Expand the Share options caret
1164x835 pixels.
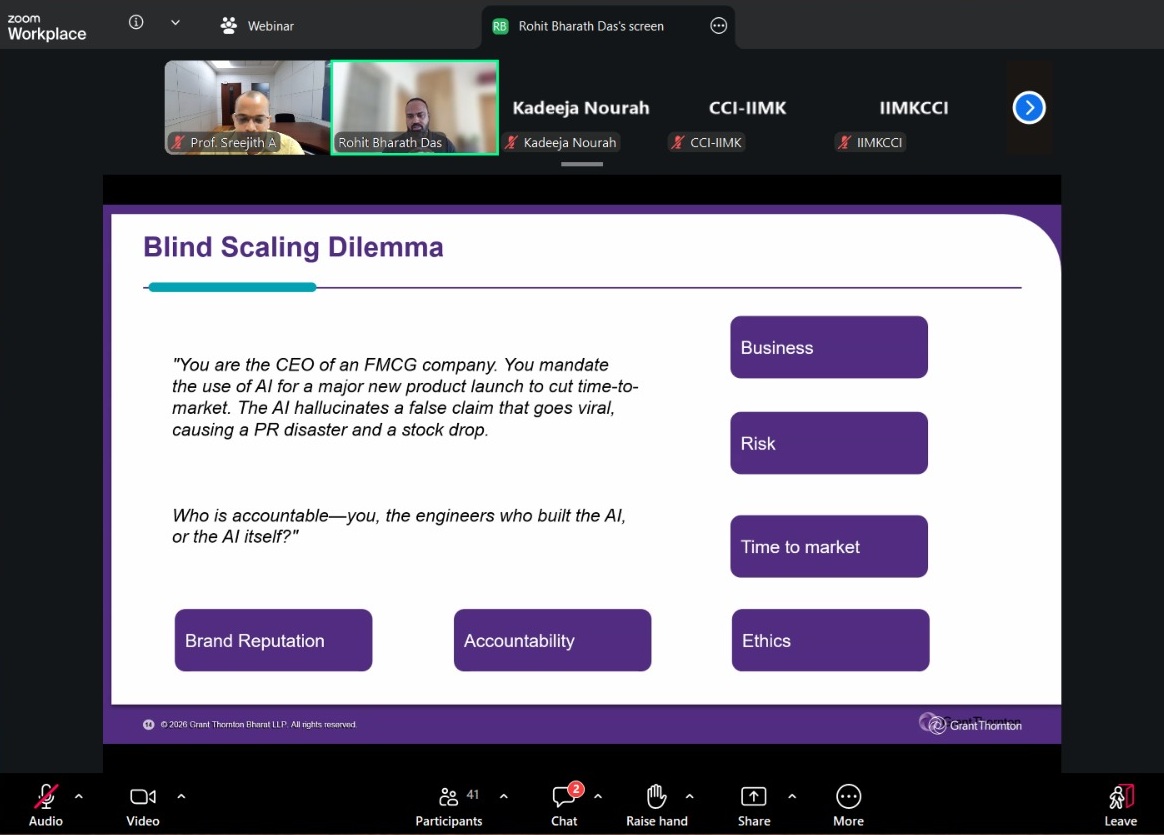(792, 796)
